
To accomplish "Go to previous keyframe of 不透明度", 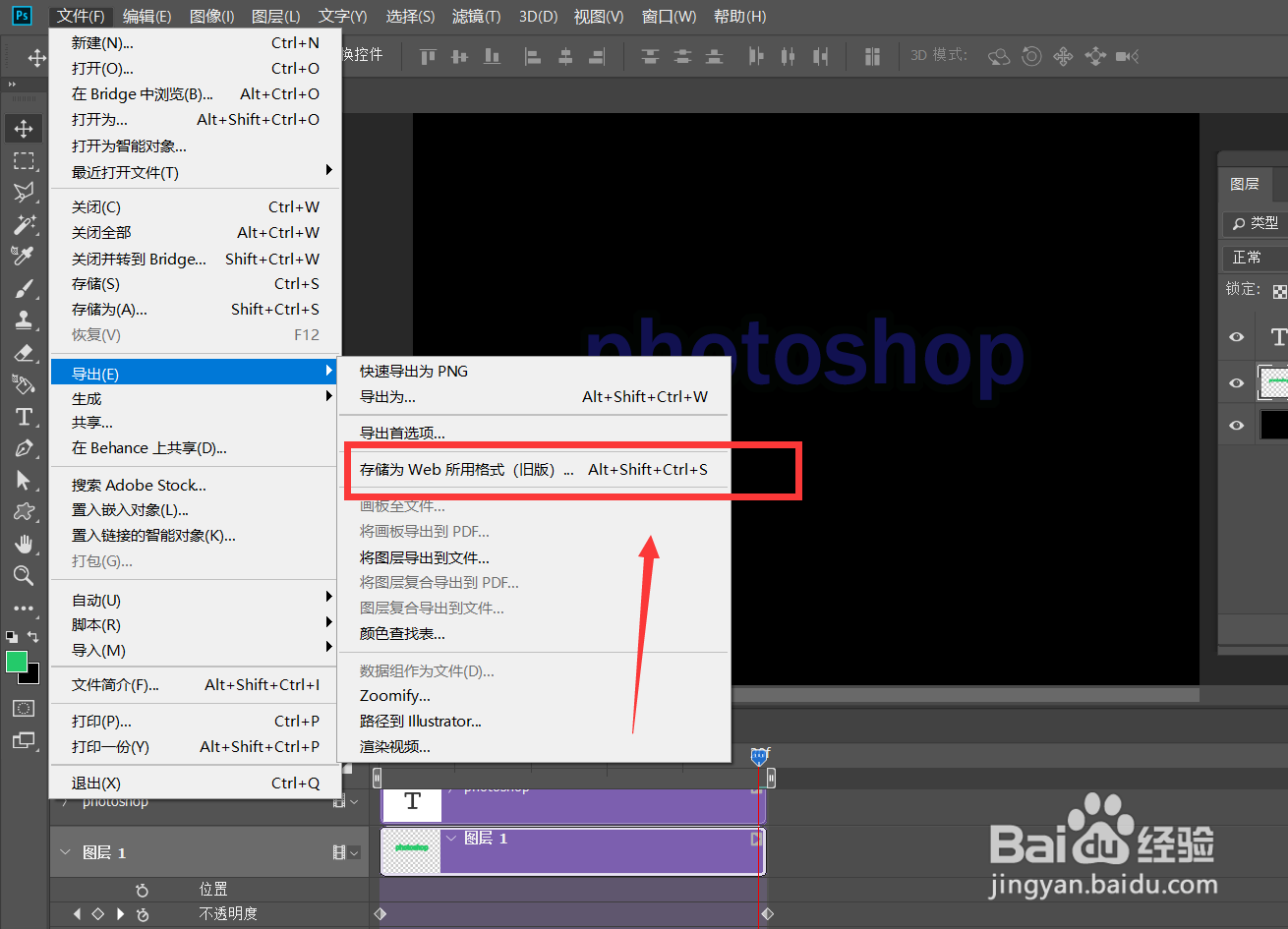I will pyautogui.click(x=78, y=914).
